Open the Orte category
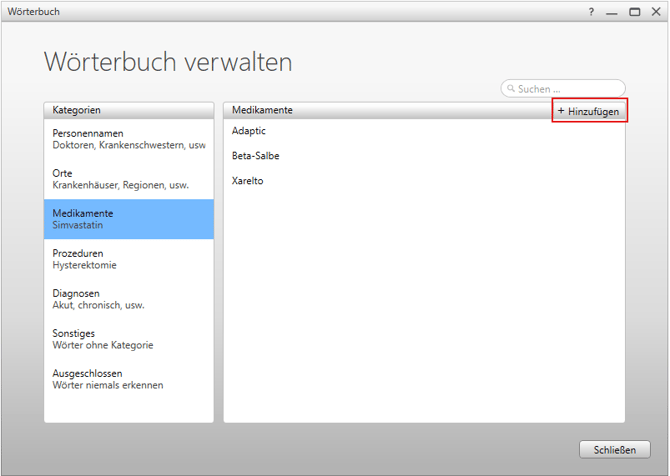 point(128,178)
